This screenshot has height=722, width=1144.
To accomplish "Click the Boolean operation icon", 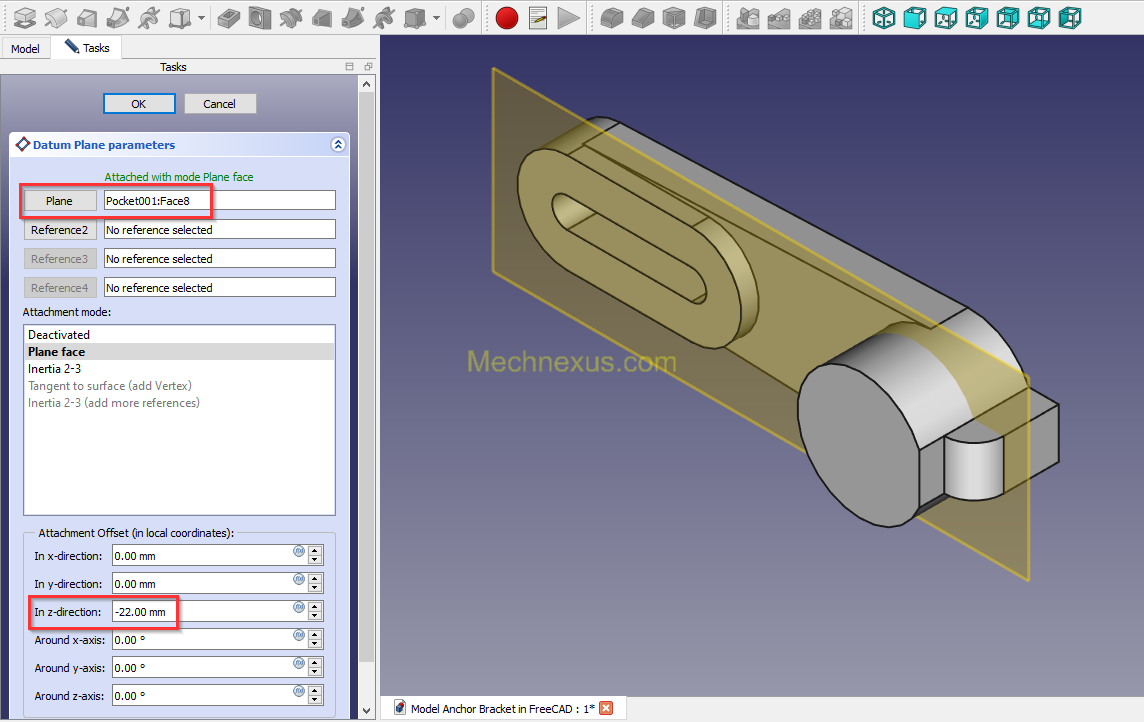I will (x=463, y=18).
